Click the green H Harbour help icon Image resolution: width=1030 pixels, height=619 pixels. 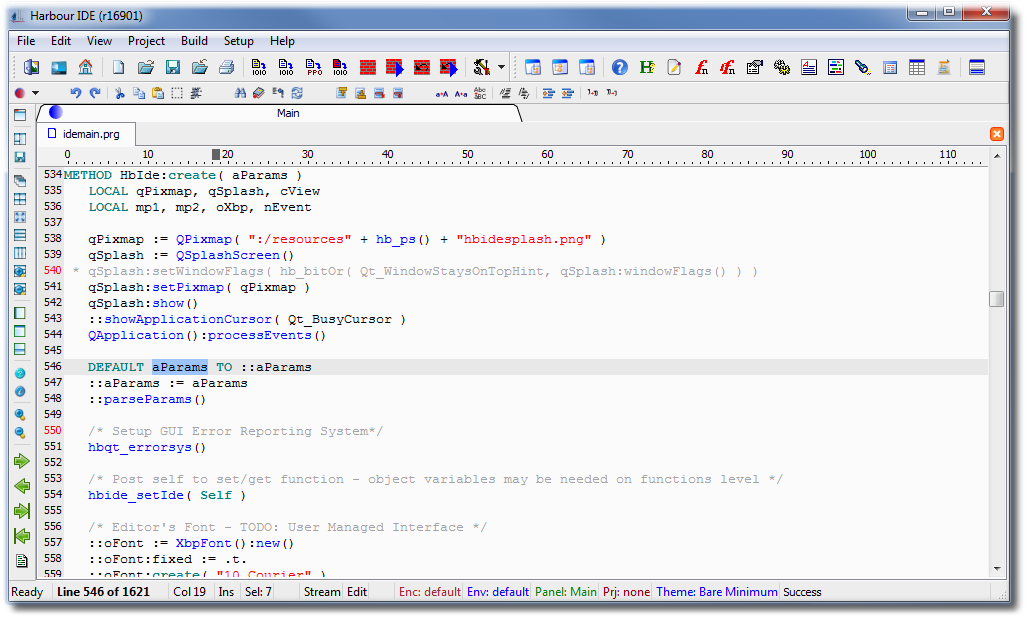point(647,67)
